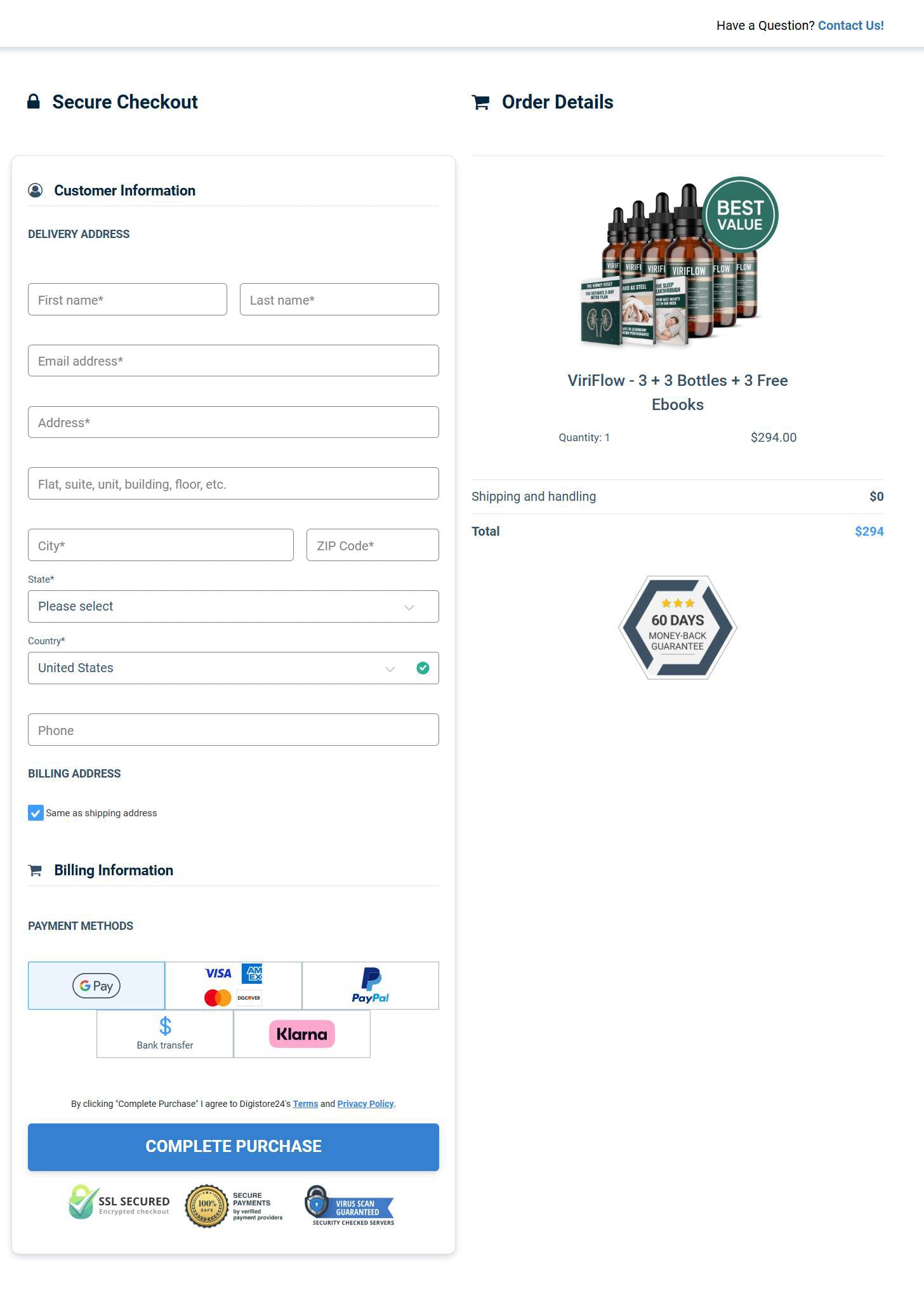The height and width of the screenshot is (1291, 924).
Task: Focus the City field
Action: click(161, 545)
